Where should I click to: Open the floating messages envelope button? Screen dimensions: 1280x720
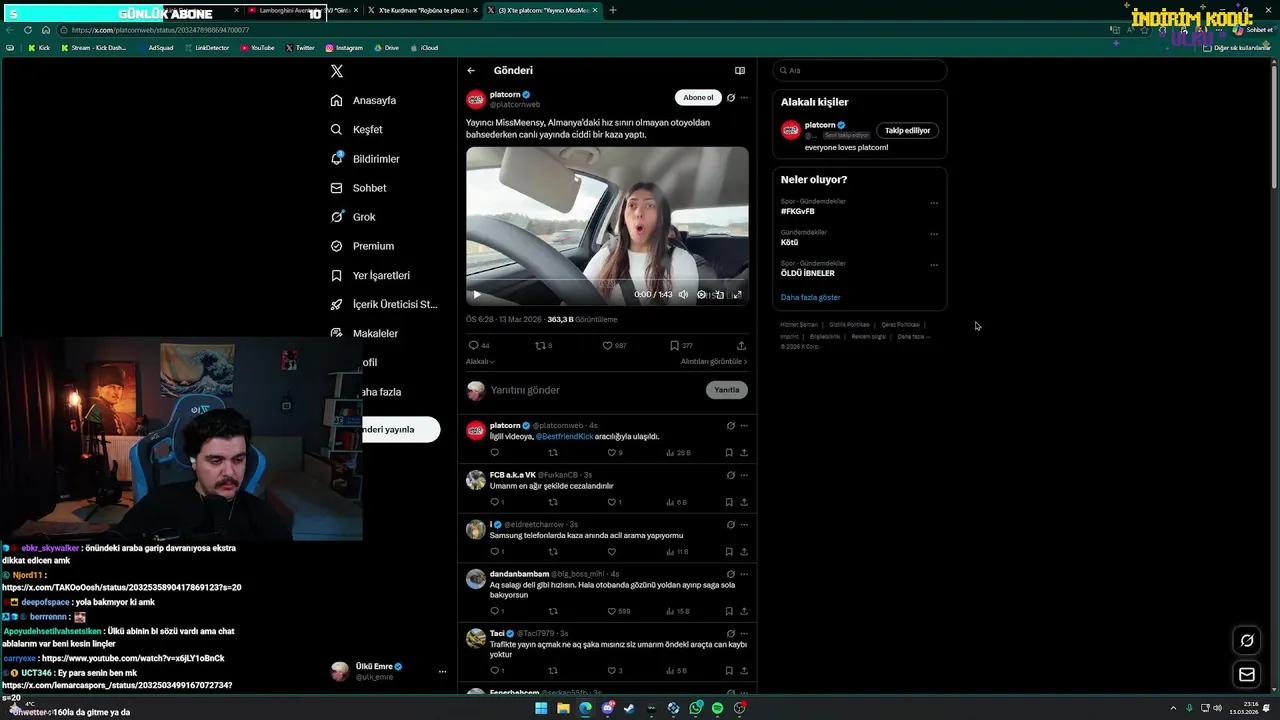point(1247,675)
